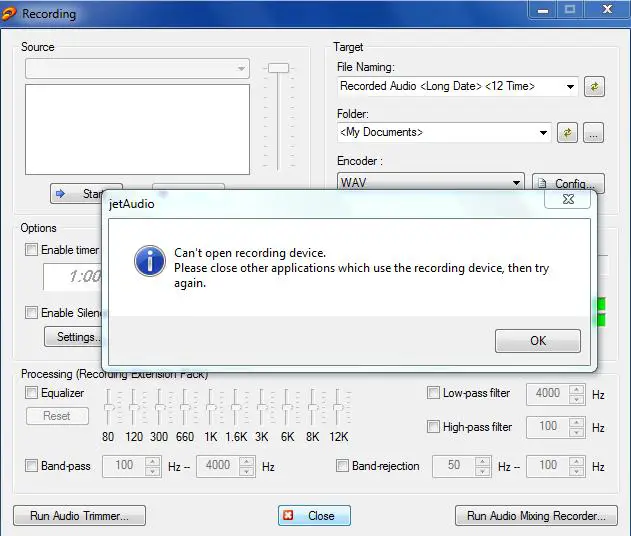Image resolution: width=631 pixels, height=536 pixels.
Task: Enable High-pass filter checkbox
Action: pyautogui.click(x=433, y=427)
